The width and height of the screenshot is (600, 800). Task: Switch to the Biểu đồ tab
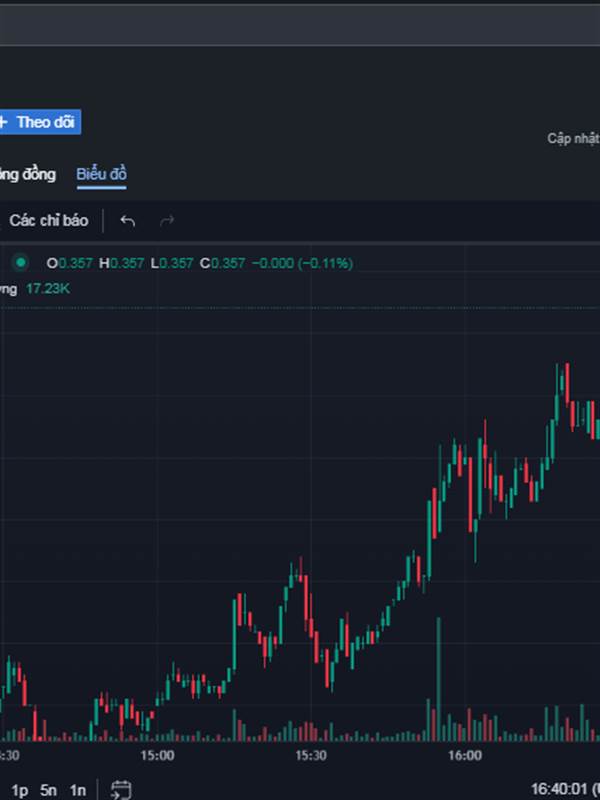tap(102, 174)
